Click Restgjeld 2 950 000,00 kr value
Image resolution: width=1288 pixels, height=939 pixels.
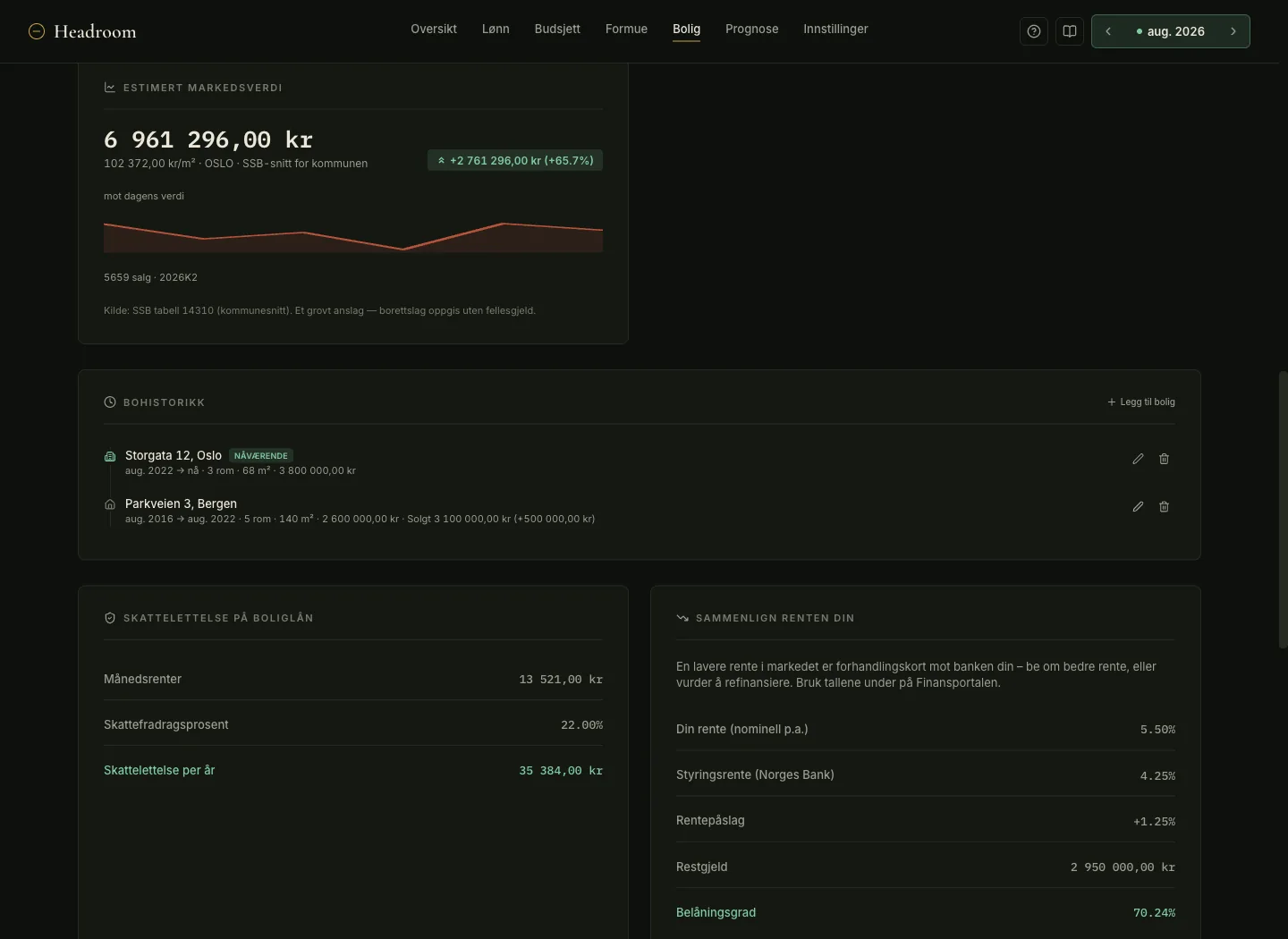[1123, 867]
